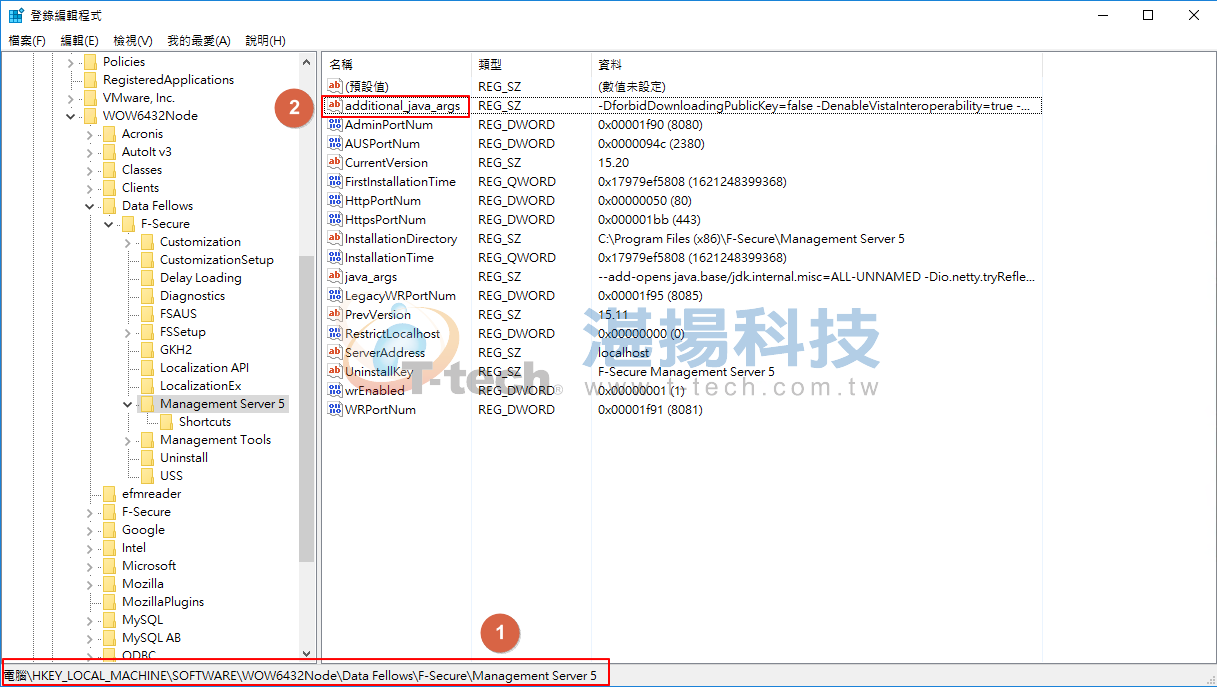Click the folder icon of Diagnostics
The height and width of the screenshot is (687, 1217).
tap(147, 296)
